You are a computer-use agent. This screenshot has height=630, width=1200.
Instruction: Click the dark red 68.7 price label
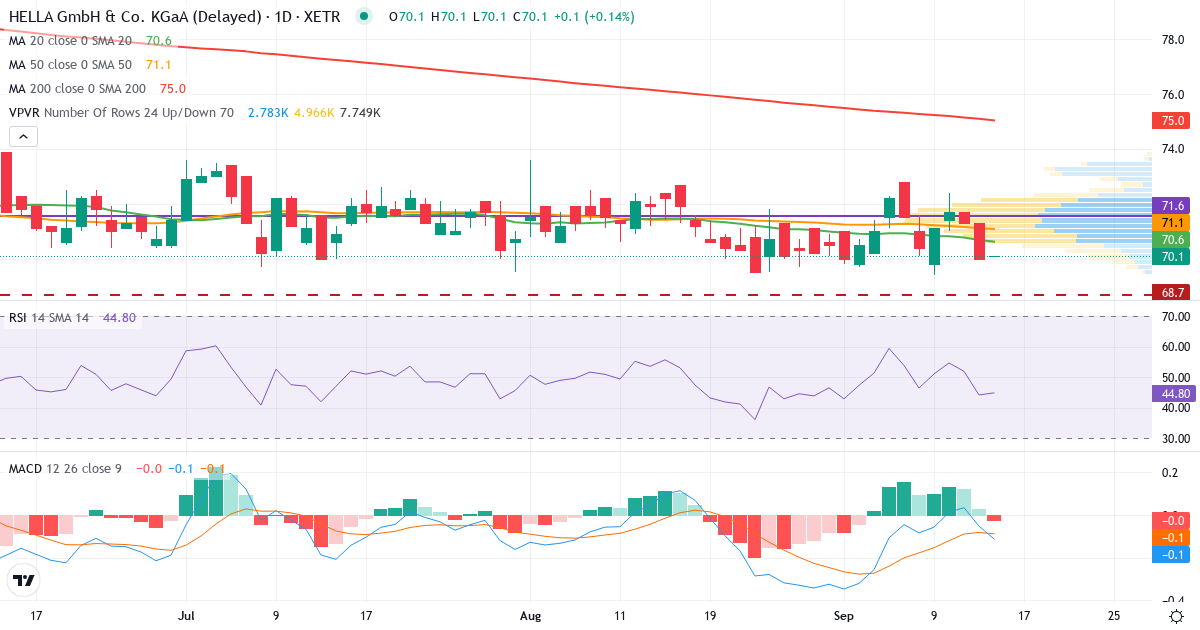pyautogui.click(x=1173, y=292)
